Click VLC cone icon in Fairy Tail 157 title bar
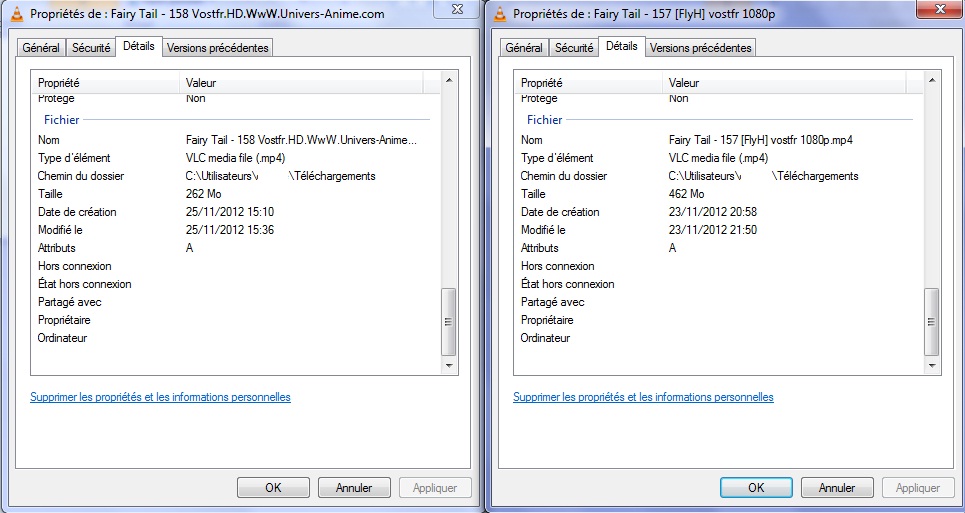The image size is (965, 513). [499, 15]
